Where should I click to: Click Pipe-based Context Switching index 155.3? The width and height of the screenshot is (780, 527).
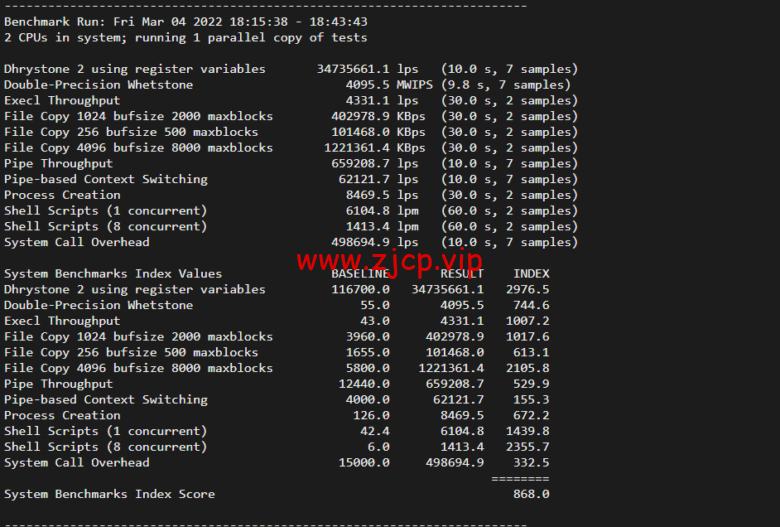click(x=531, y=400)
